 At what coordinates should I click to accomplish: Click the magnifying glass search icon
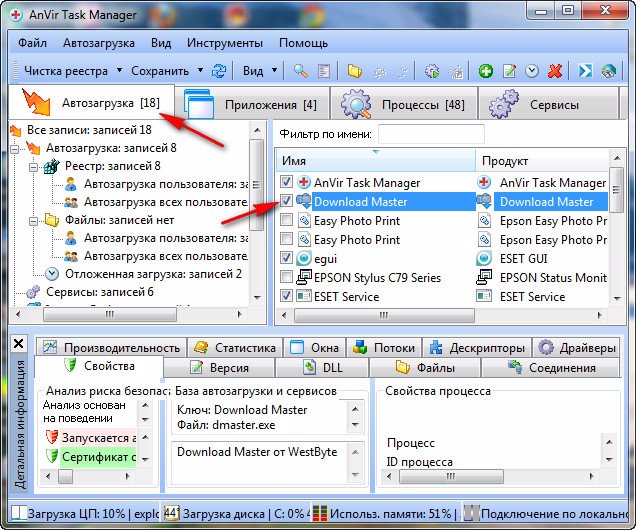301,71
